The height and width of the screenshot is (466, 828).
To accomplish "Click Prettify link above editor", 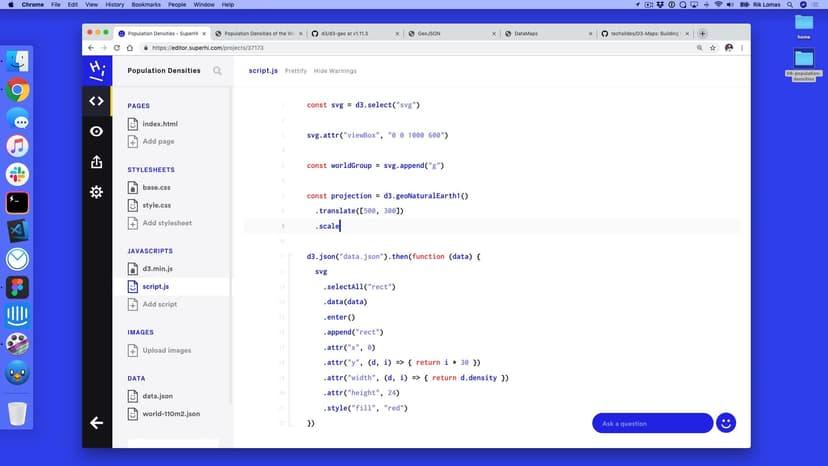I will point(296,71).
